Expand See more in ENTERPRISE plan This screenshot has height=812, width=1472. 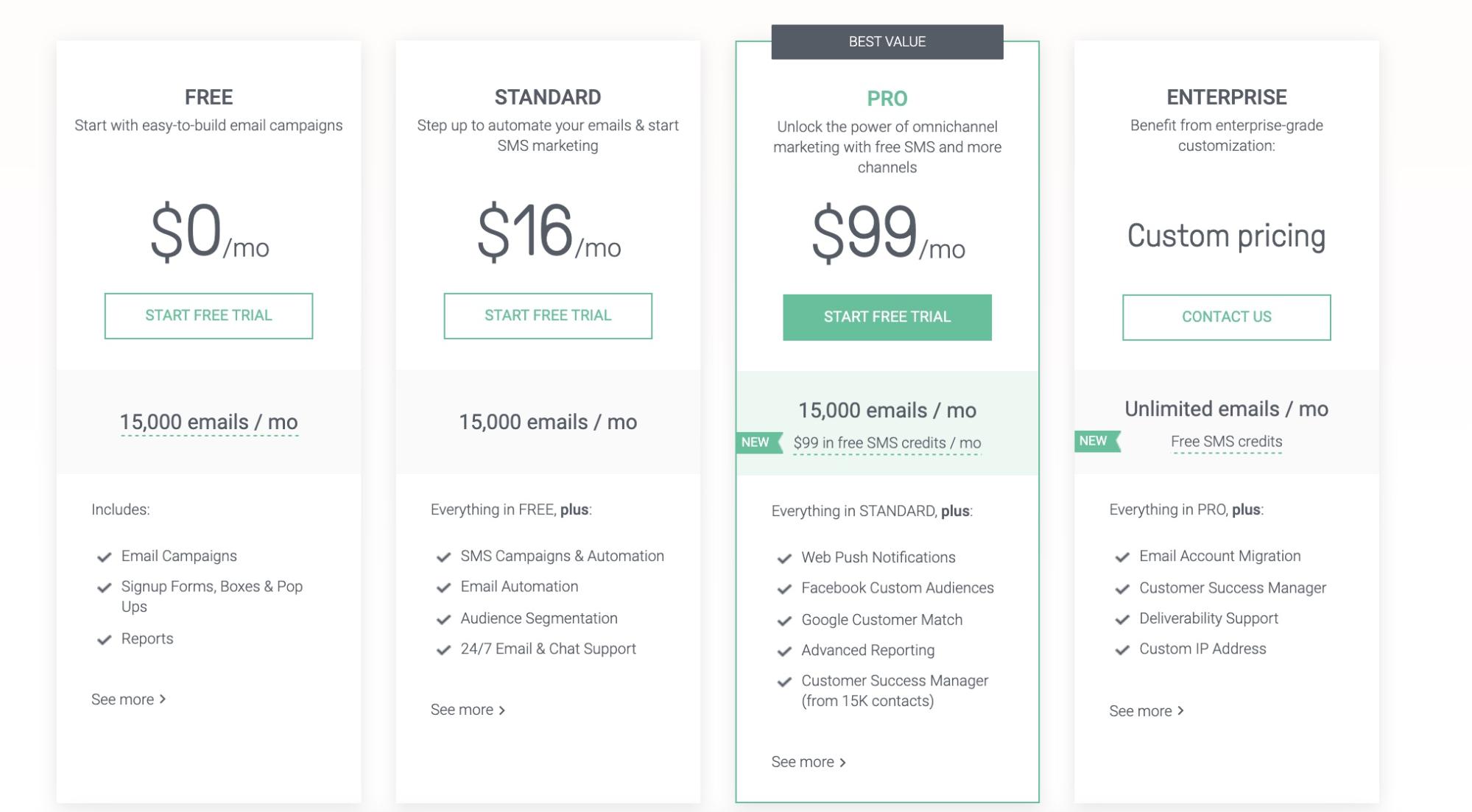[x=1147, y=711]
